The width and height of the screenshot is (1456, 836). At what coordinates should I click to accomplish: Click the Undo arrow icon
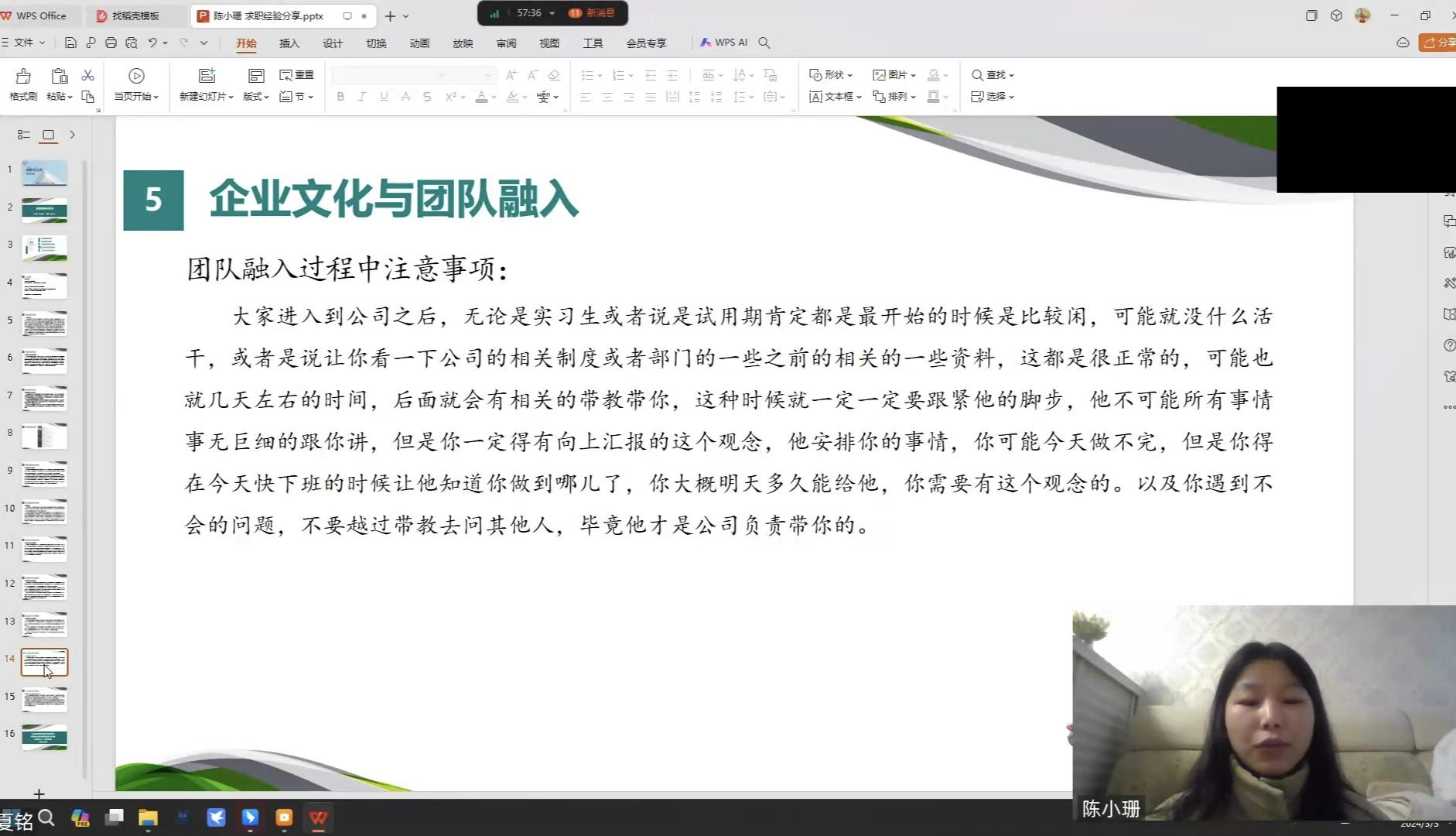point(152,43)
